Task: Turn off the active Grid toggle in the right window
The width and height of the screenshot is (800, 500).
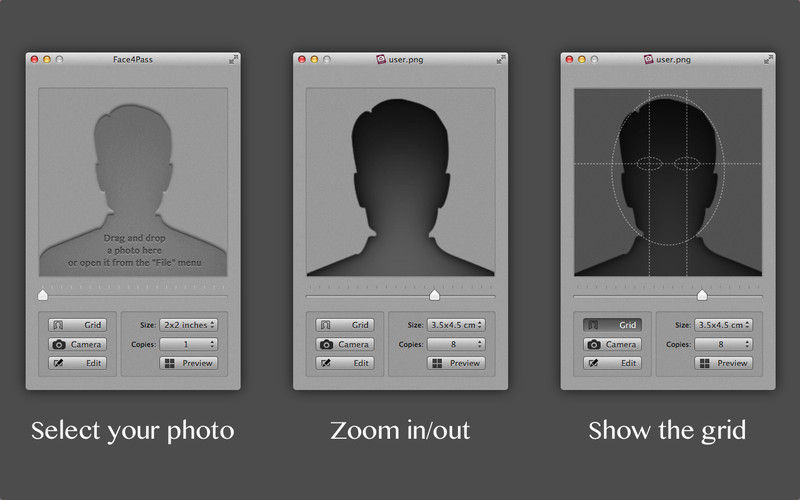Action: (612, 324)
